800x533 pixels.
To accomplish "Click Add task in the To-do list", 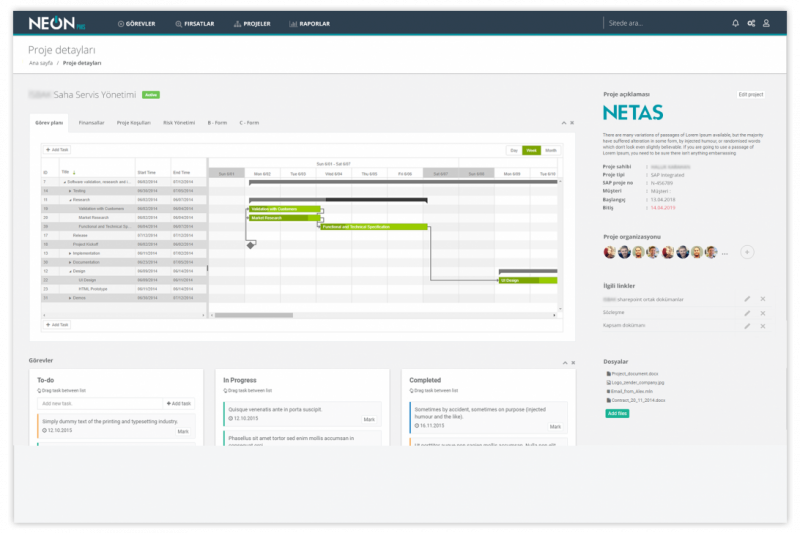I will pyautogui.click(x=179, y=403).
